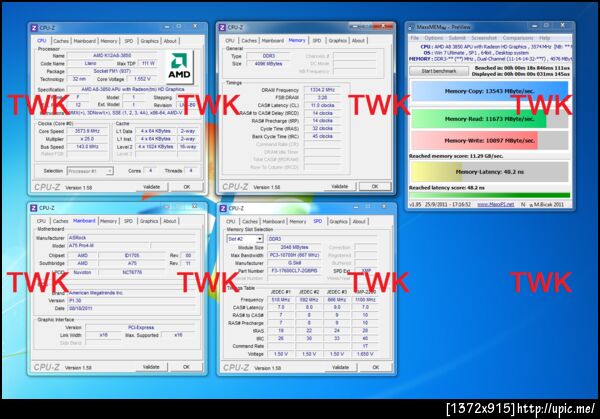The width and height of the screenshot is (600, 419).
Task: Click the Bus Speed 143.0 MHz field
Action: point(87,147)
